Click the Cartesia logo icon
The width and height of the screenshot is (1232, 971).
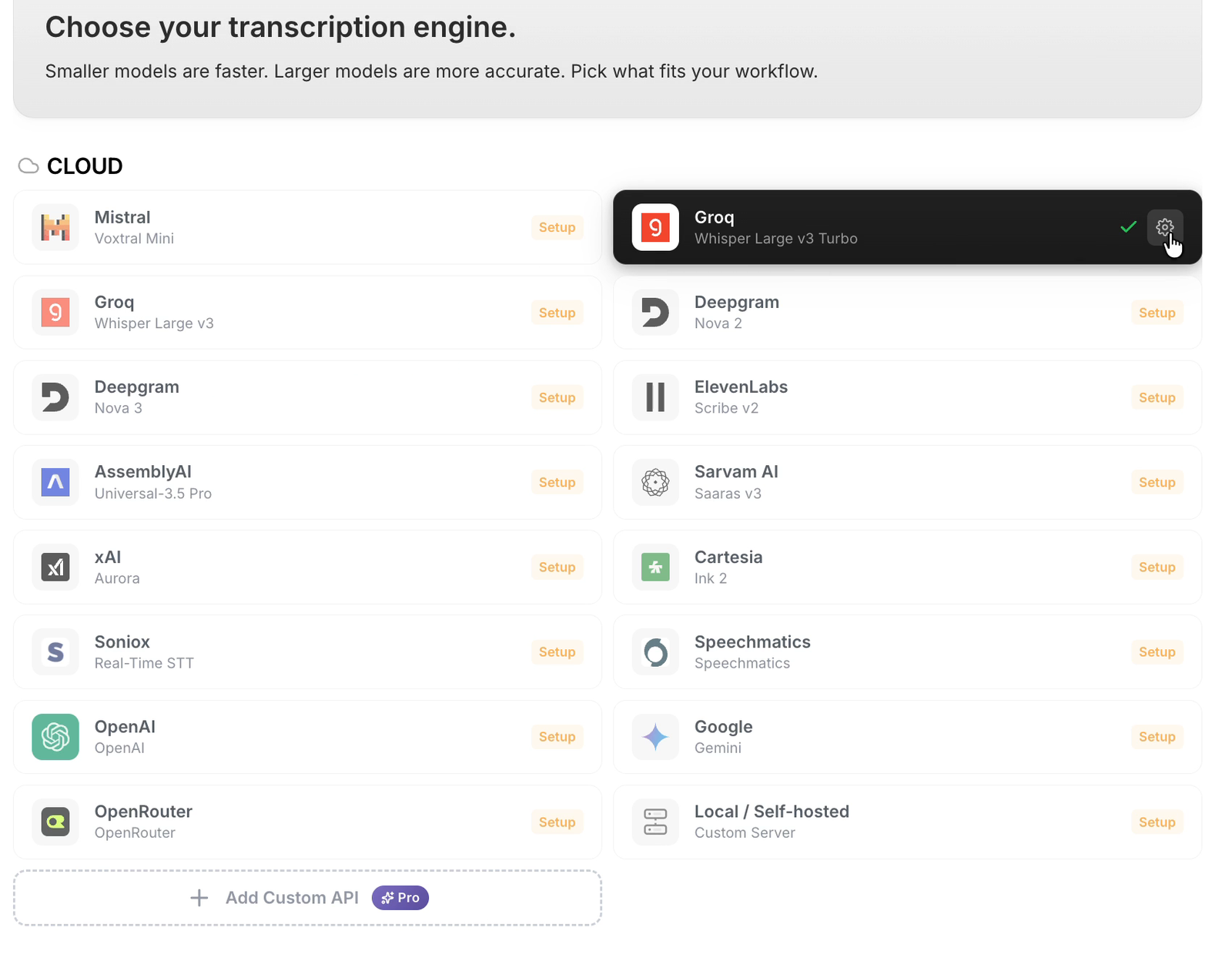coord(655,568)
